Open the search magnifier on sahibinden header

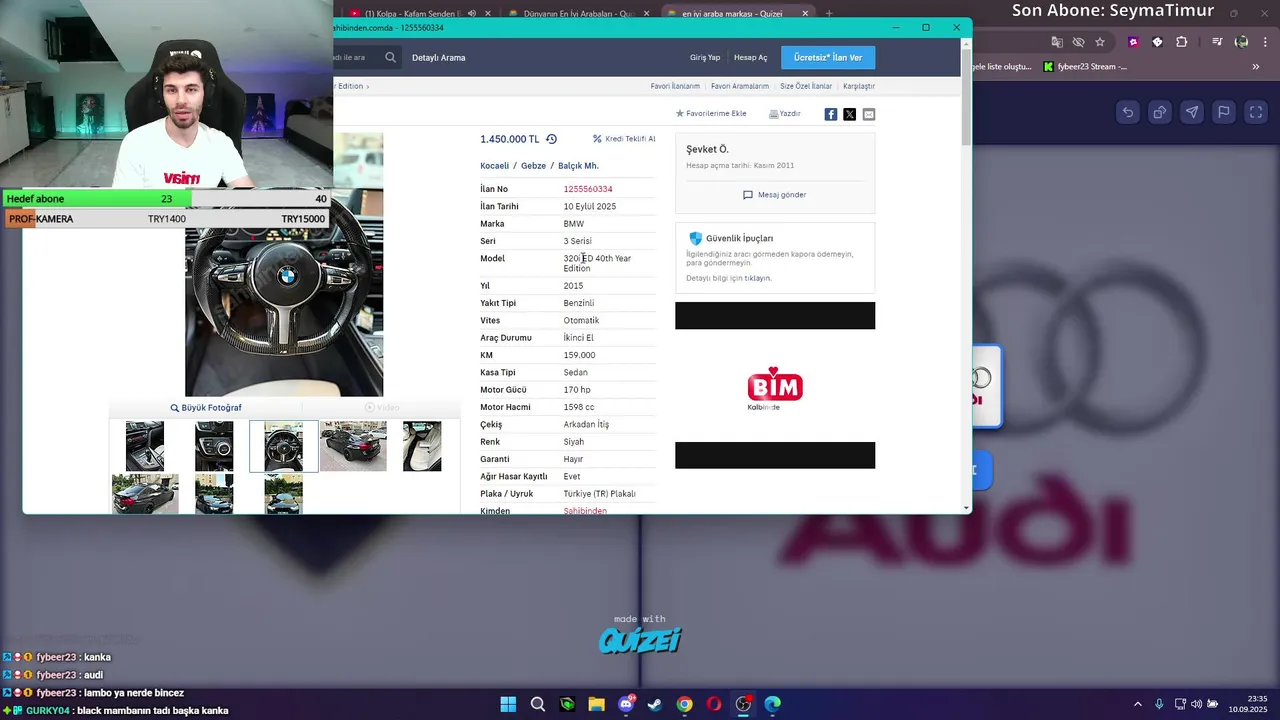click(x=391, y=57)
